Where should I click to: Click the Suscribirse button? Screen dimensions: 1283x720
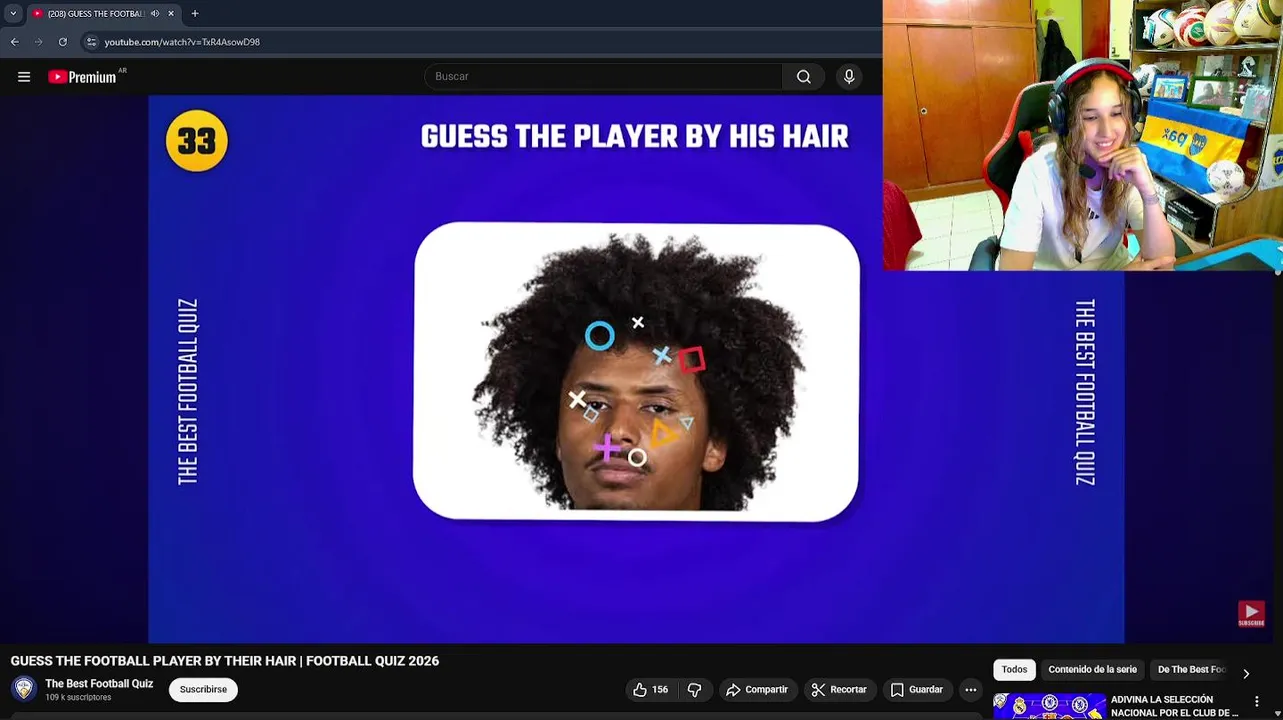203,690
